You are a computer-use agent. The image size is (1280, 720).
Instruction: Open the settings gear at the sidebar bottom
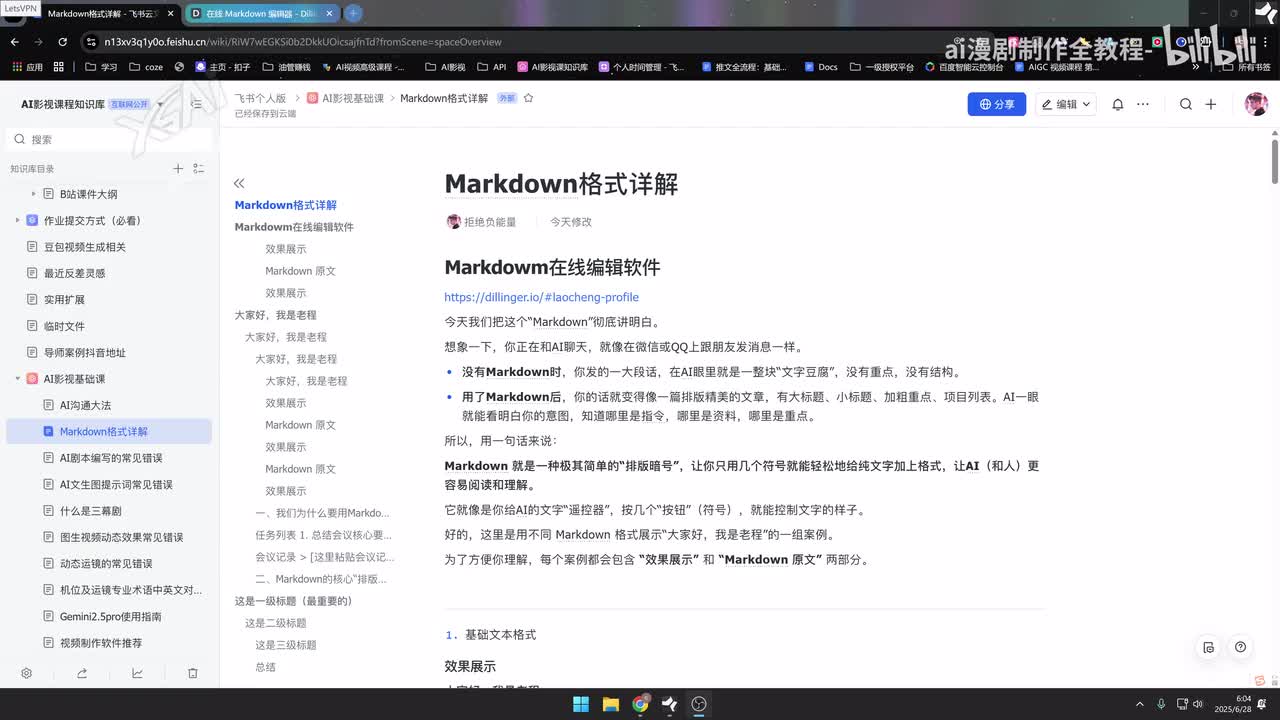pos(27,673)
